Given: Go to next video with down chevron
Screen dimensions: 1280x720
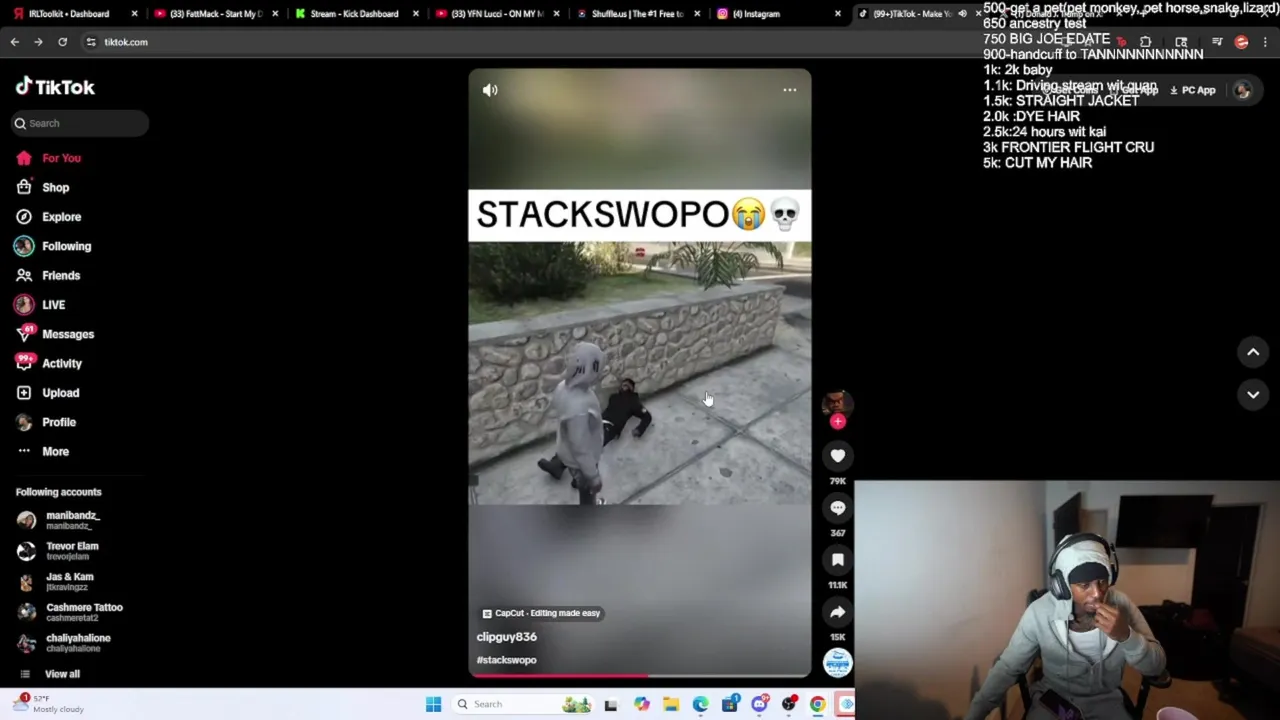Looking at the screenshot, I should [1253, 395].
